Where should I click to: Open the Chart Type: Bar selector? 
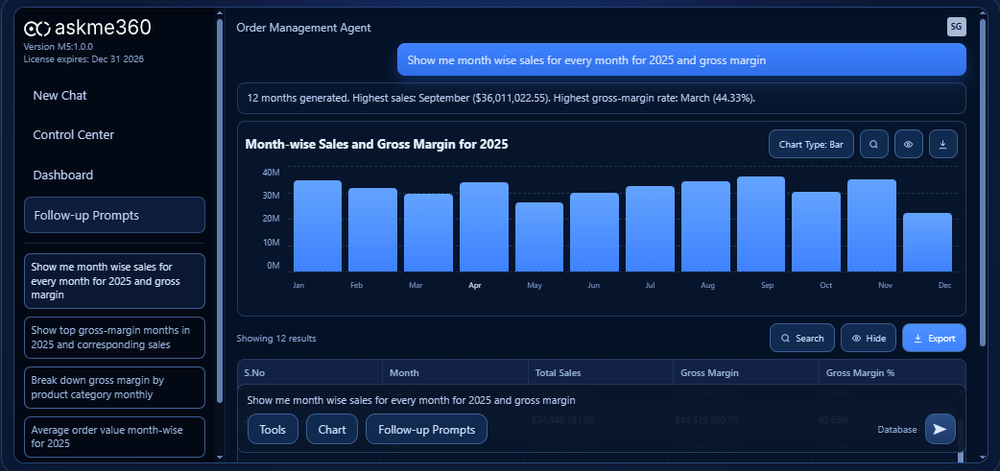(811, 144)
